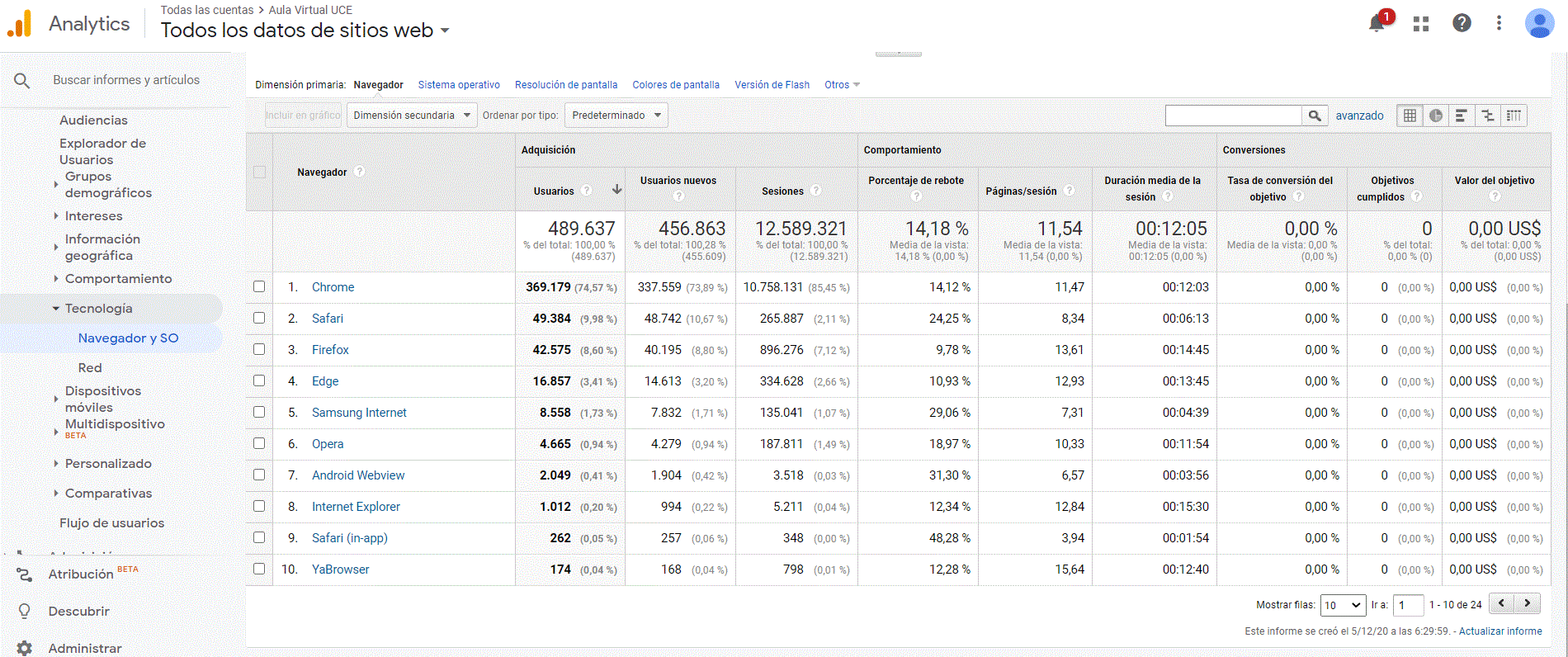1568x657 pixels.
Task: Open the Internet Explorer browser link
Action: pos(356,507)
